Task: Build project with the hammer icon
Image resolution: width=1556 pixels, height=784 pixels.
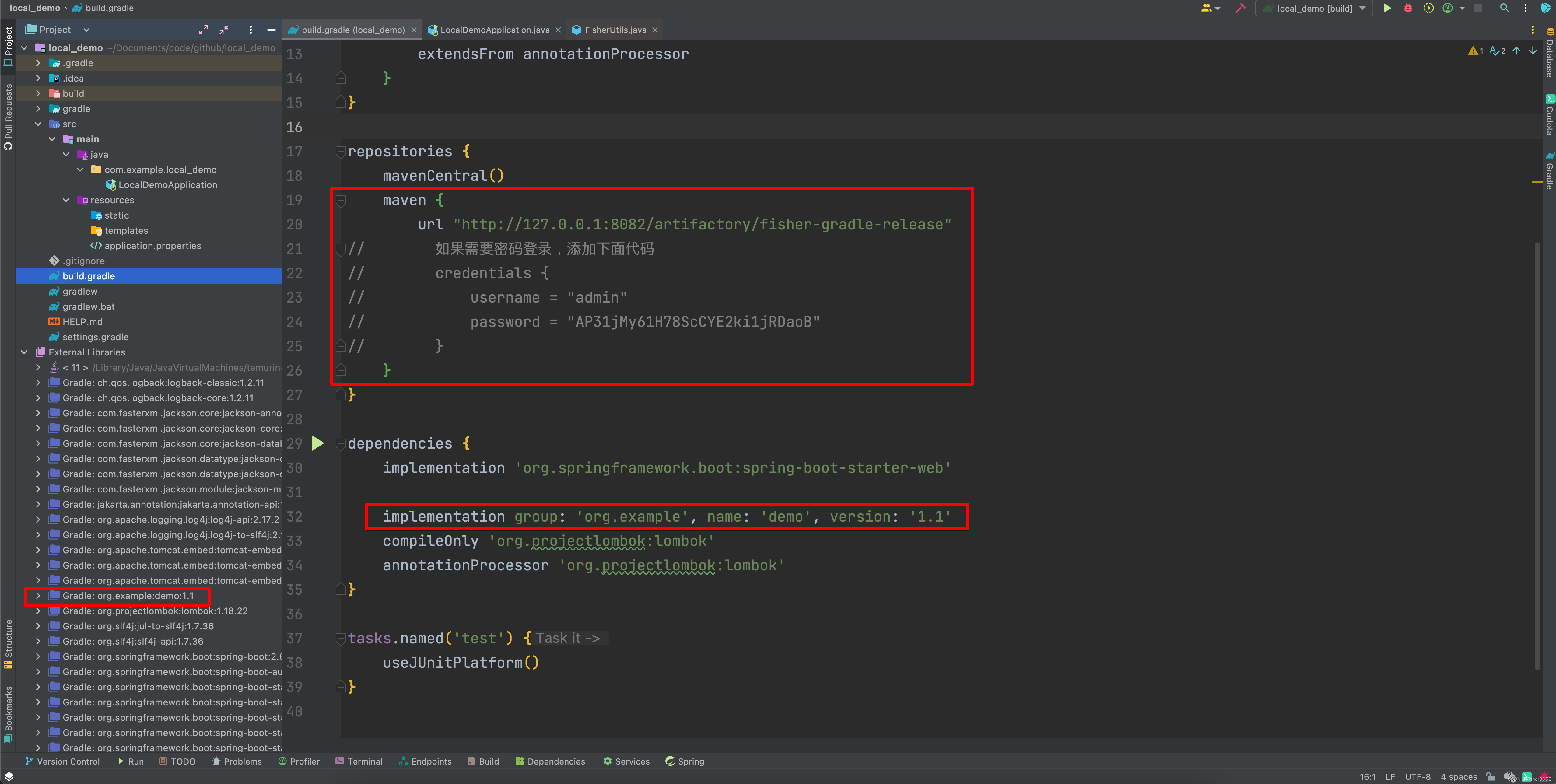Action: click(1240, 9)
